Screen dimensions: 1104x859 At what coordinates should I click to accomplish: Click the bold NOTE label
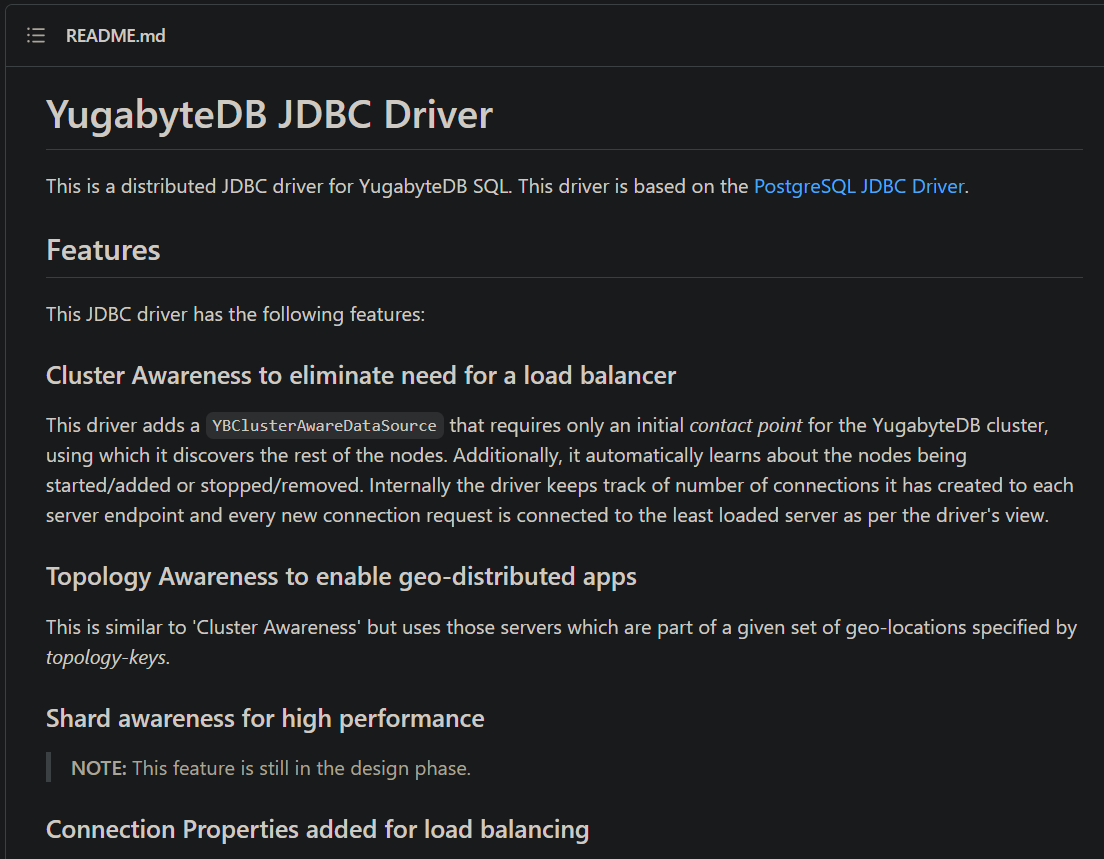point(98,768)
